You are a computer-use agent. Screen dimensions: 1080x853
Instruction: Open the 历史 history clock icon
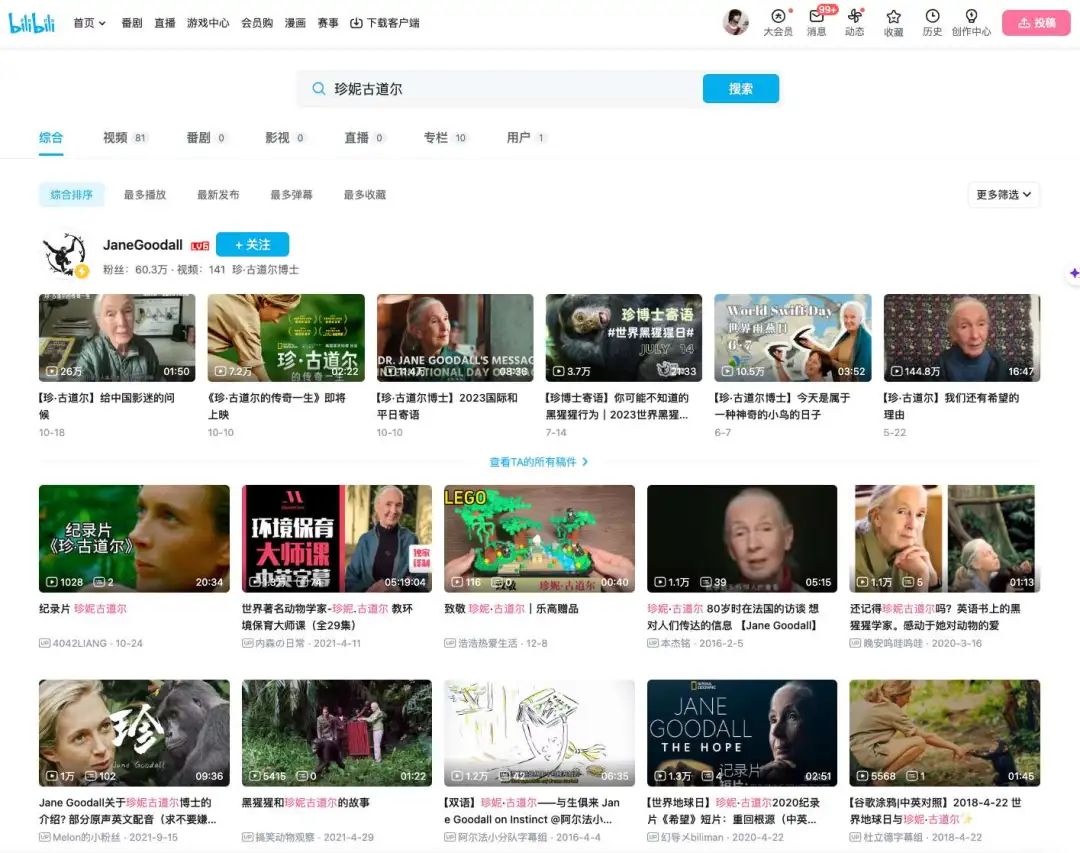(932, 22)
